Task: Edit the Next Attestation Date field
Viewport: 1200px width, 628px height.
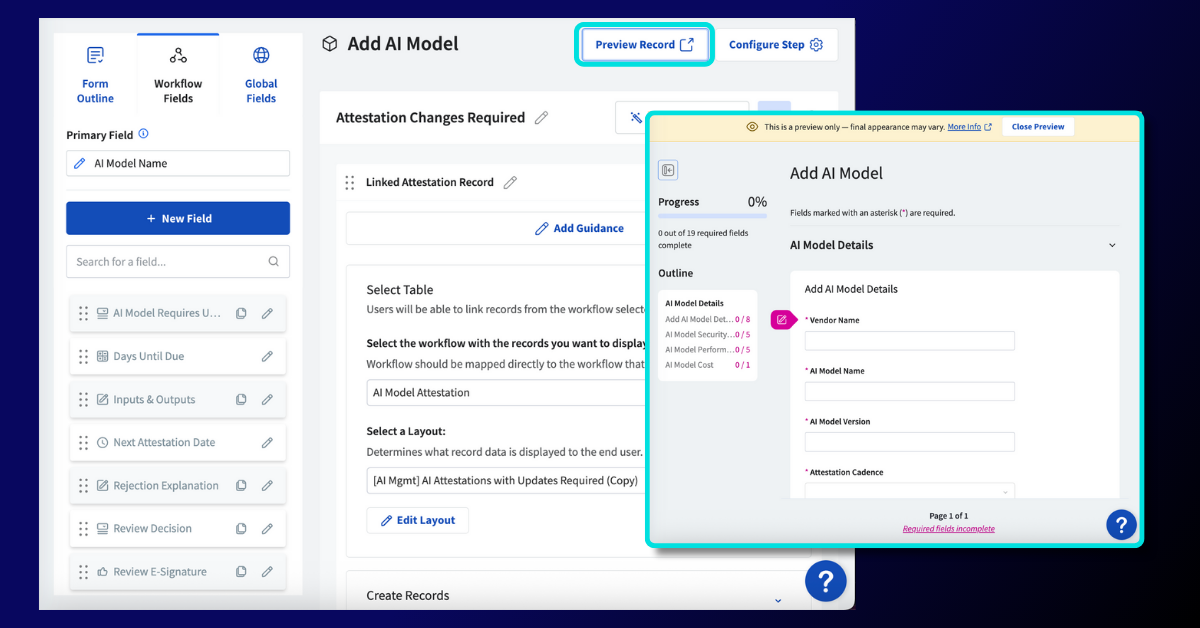Action: (267, 442)
